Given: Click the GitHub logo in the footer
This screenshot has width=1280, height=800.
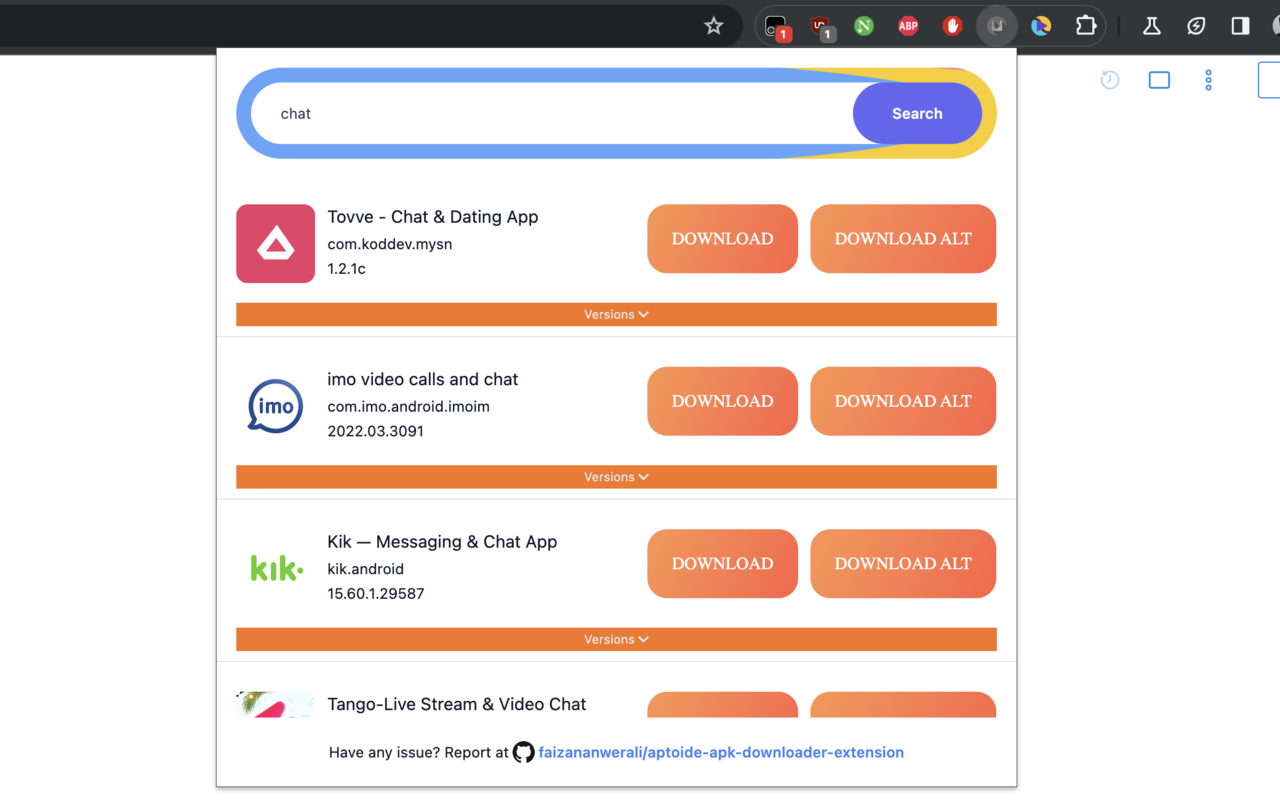Looking at the screenshot, I should tap(523, 752).
